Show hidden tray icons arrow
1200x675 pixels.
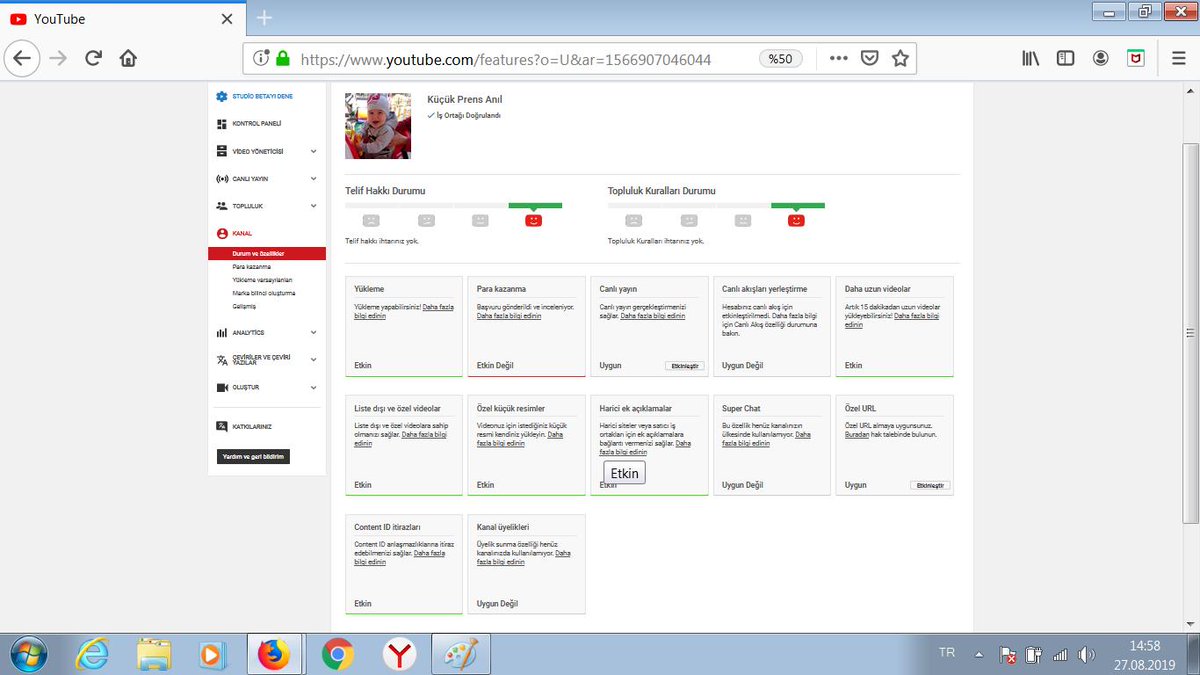point(980,654)
